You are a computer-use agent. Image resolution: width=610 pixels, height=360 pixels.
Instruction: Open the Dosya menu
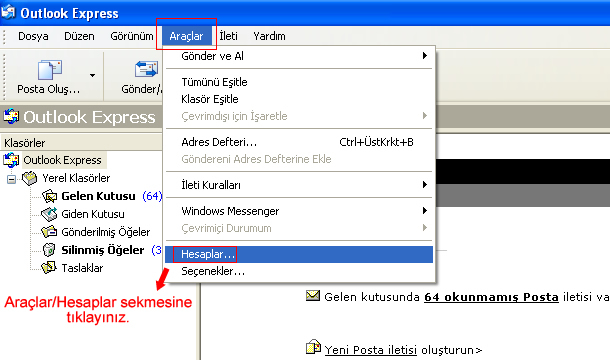click(x=33, y=36)
